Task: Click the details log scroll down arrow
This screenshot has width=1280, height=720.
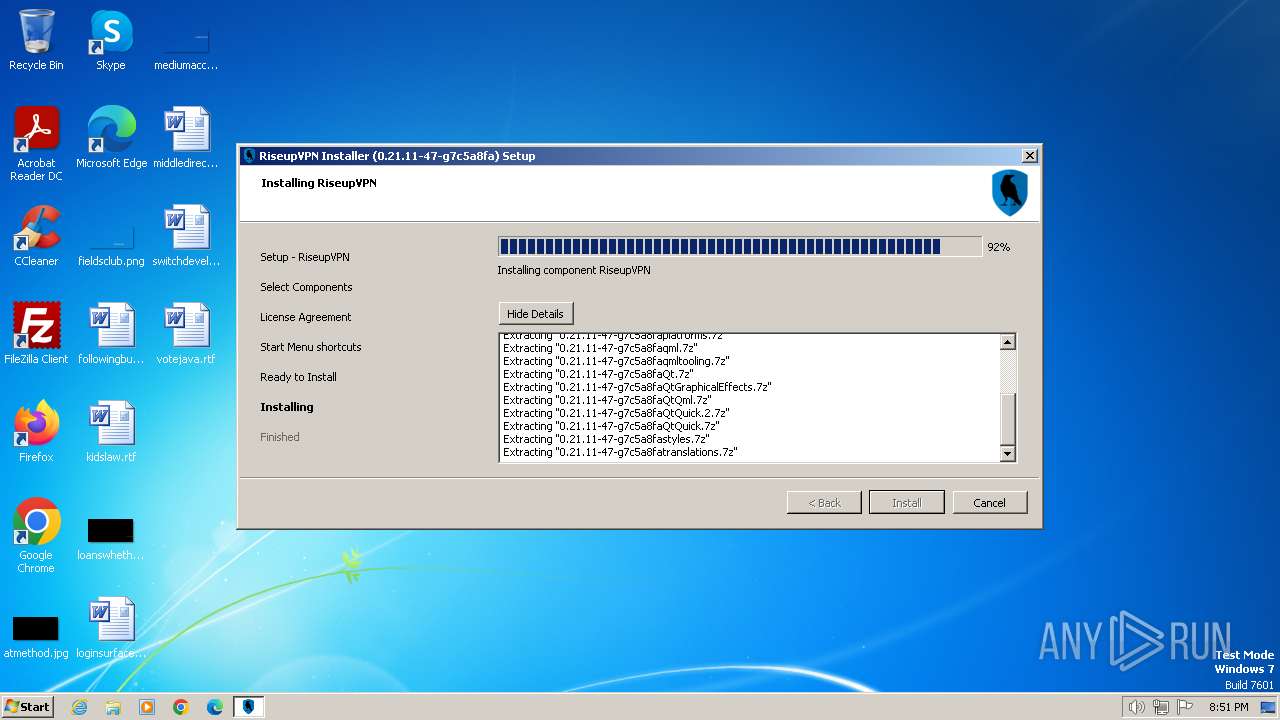Action: pyautogui.click(x=1008, y=454)
